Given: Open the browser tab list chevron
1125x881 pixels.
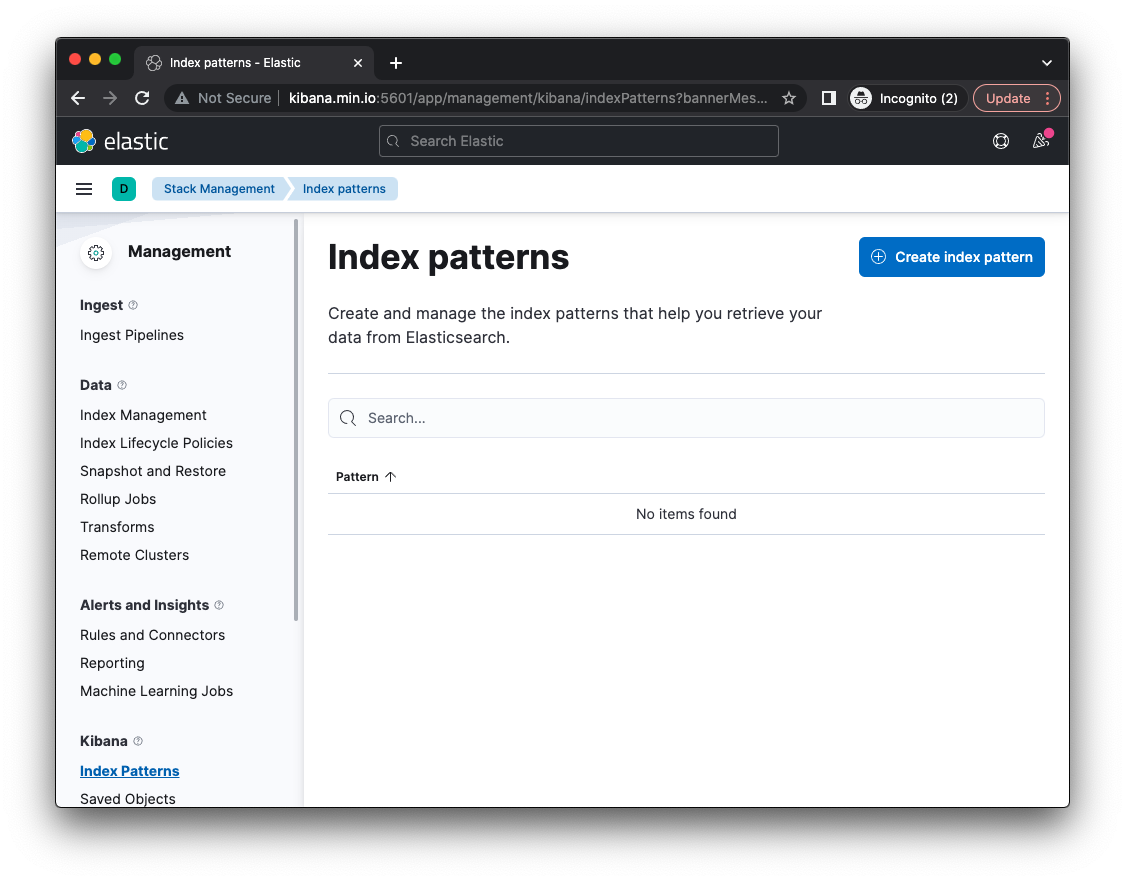Looking at the screenshot, I should tap(1047, 62).
